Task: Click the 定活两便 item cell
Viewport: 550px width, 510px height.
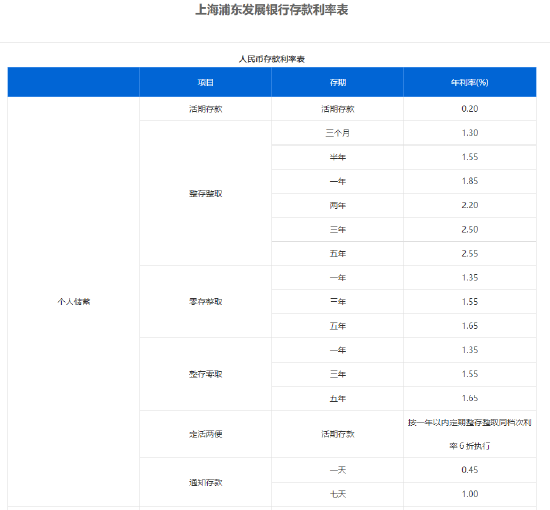Action: click(206, 434)
